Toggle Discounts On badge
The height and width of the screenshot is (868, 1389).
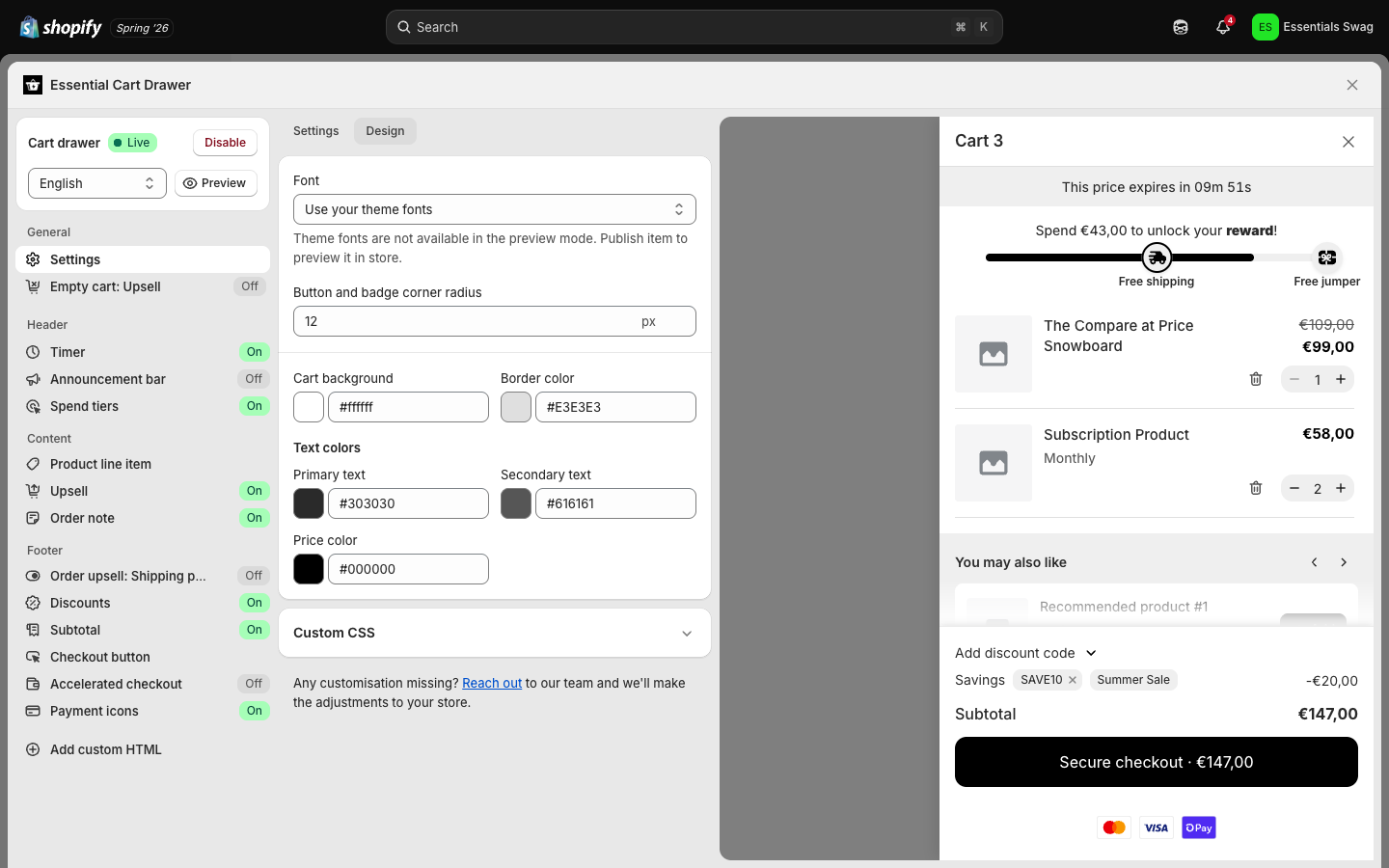255,603
